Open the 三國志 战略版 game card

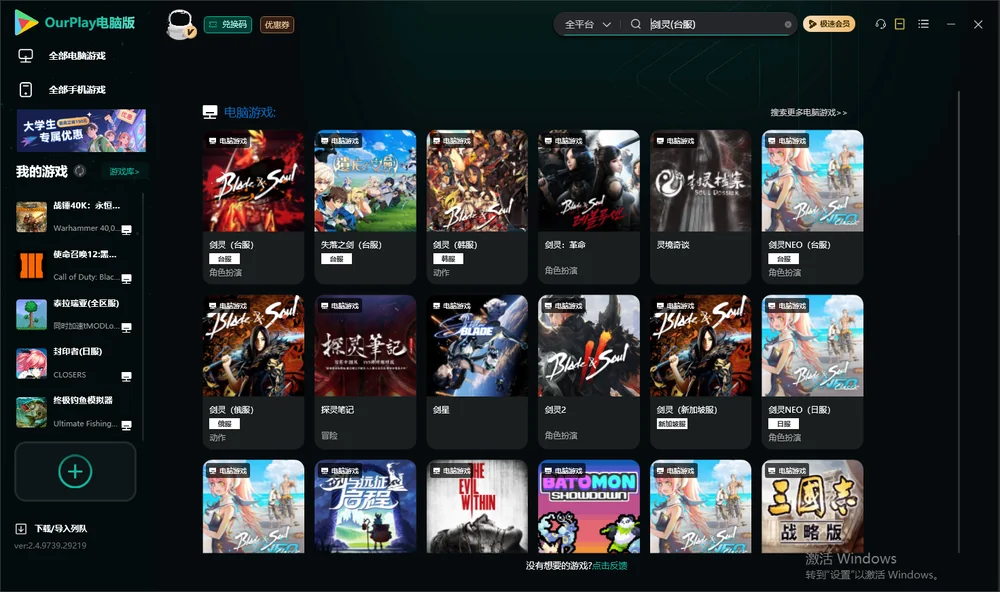tap(812, 507)
